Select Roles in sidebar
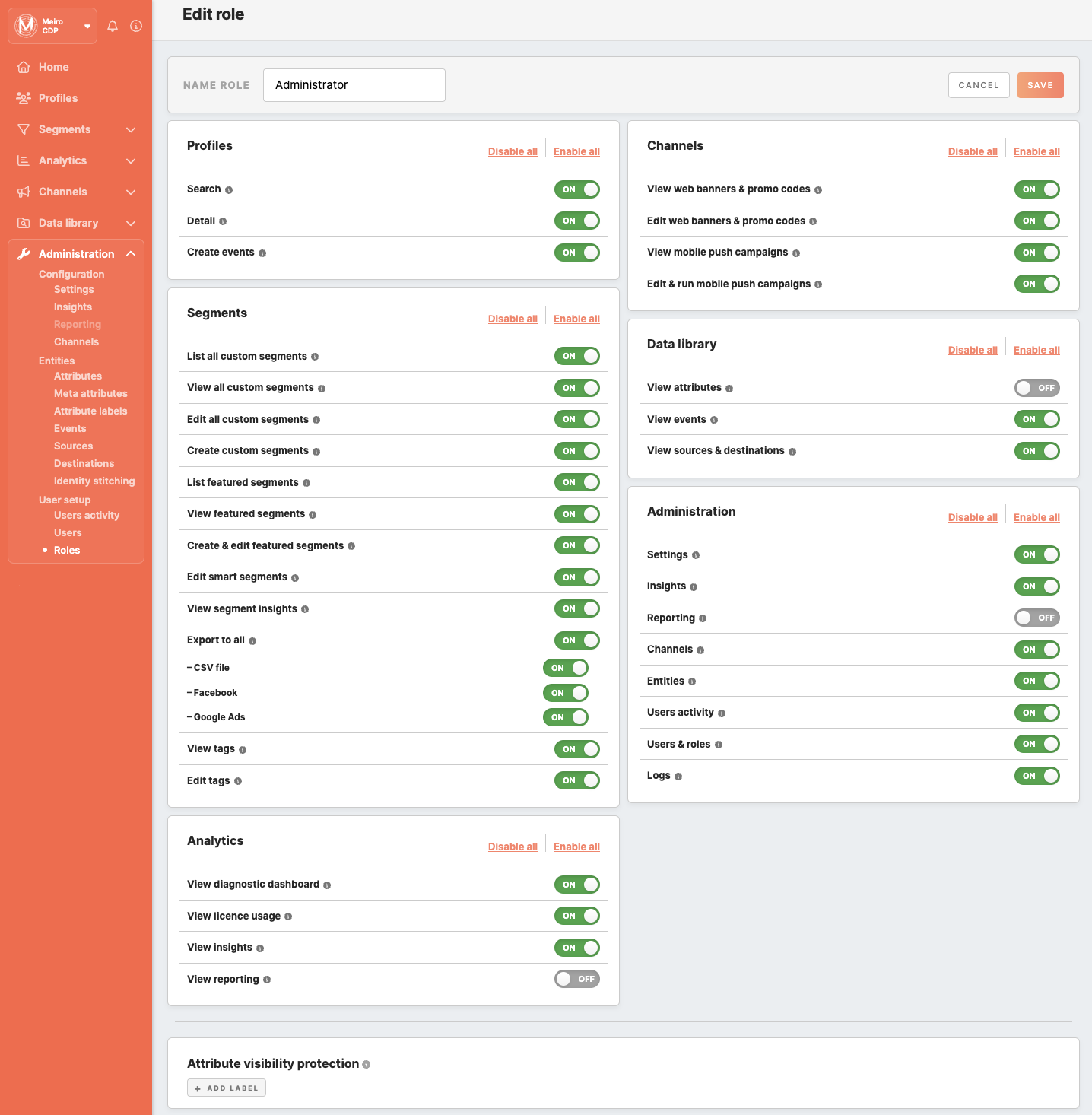 coord(67,551)
